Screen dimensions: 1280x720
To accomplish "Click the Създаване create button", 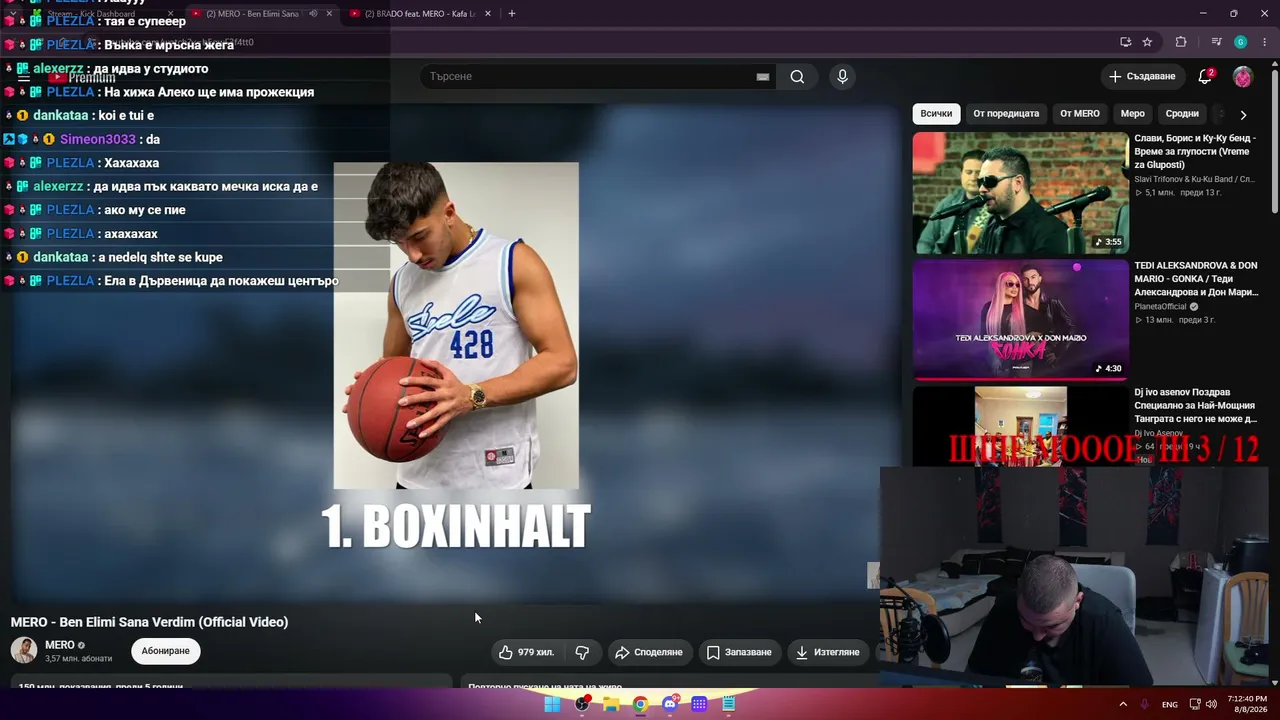I will [1142, 77].
